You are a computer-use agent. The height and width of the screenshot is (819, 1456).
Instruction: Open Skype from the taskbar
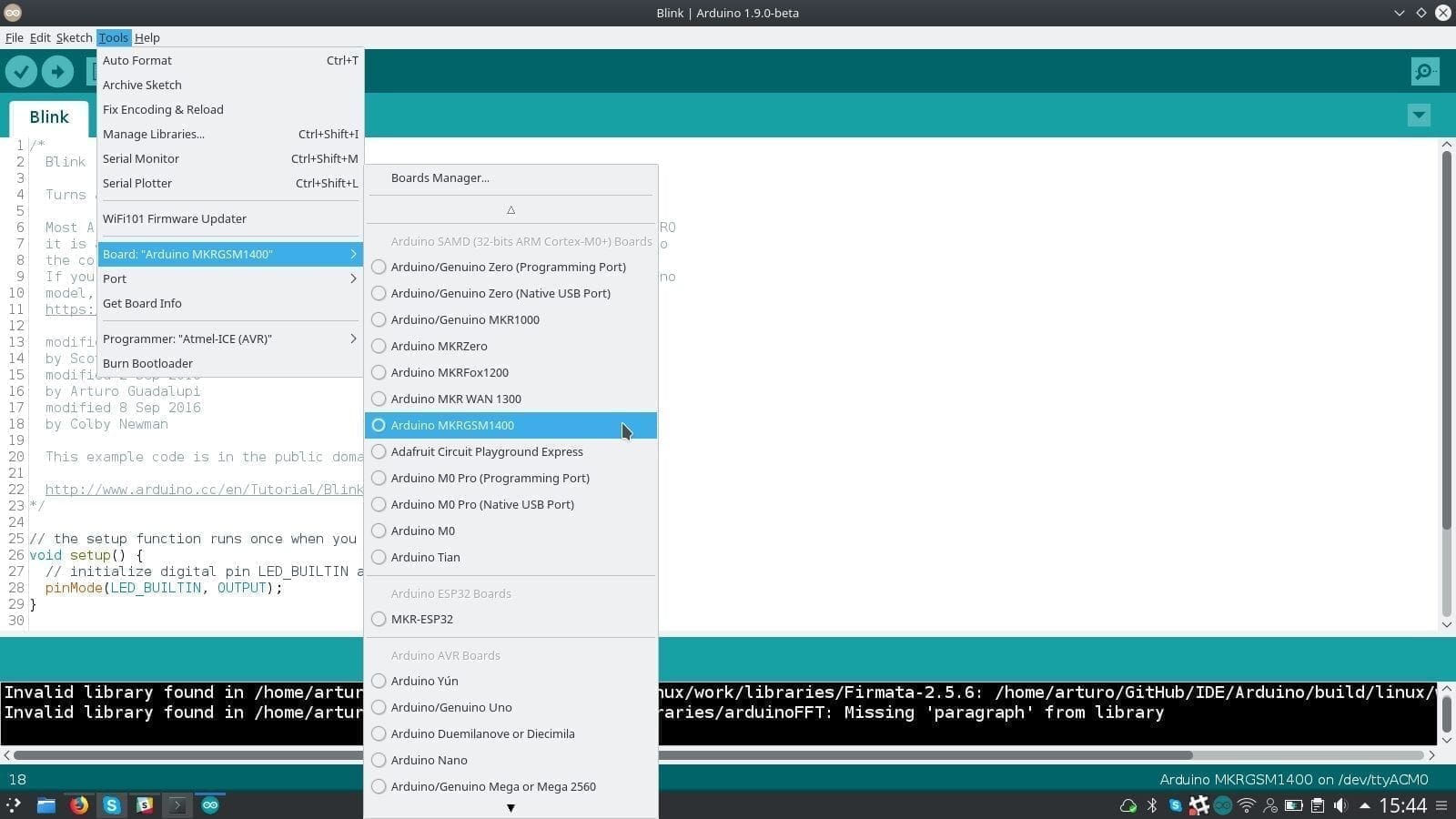point(112,805)
